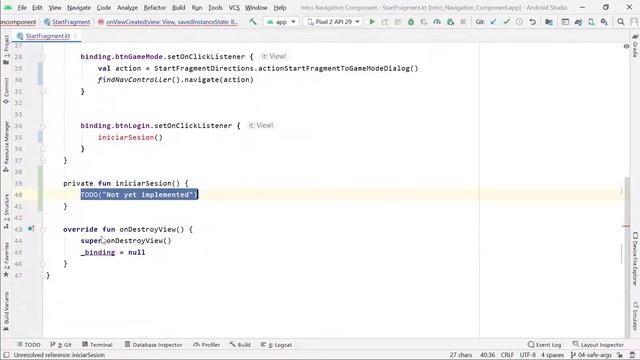Collapse the fold marker at line 34
The height and width of the screenshot is (360, 640).
pyautogui.click(x=43, y=126)
